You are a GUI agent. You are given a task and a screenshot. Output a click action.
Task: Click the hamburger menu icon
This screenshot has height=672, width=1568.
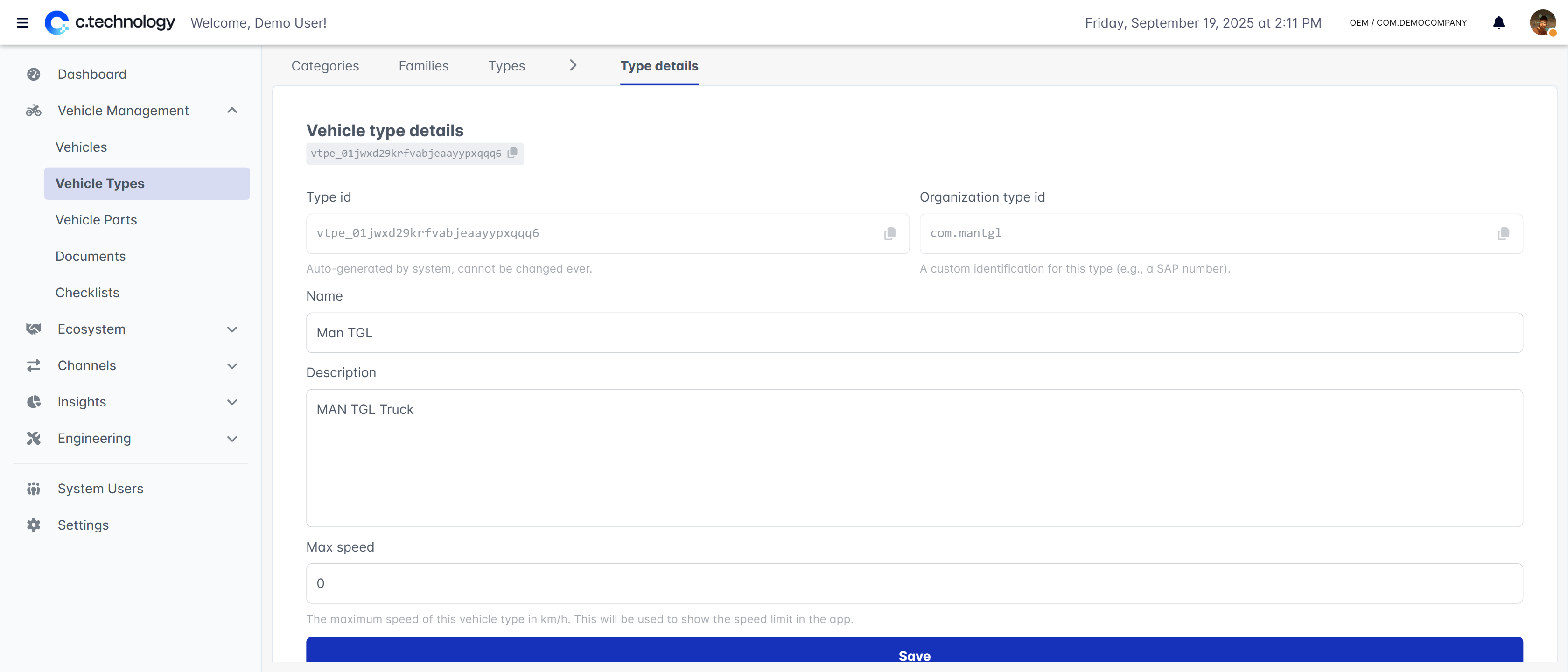coord(22,22)
